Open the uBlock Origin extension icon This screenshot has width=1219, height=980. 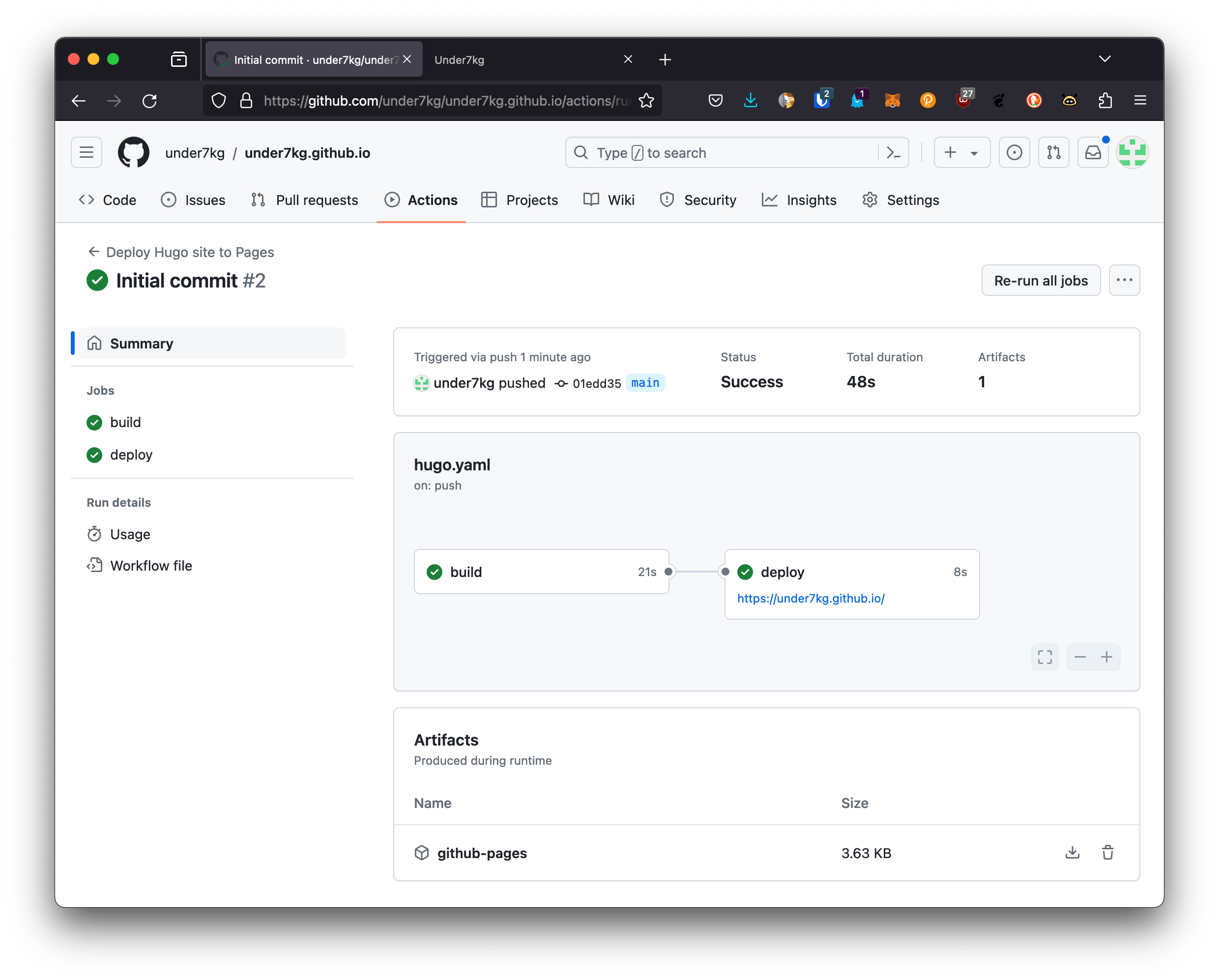963,101
